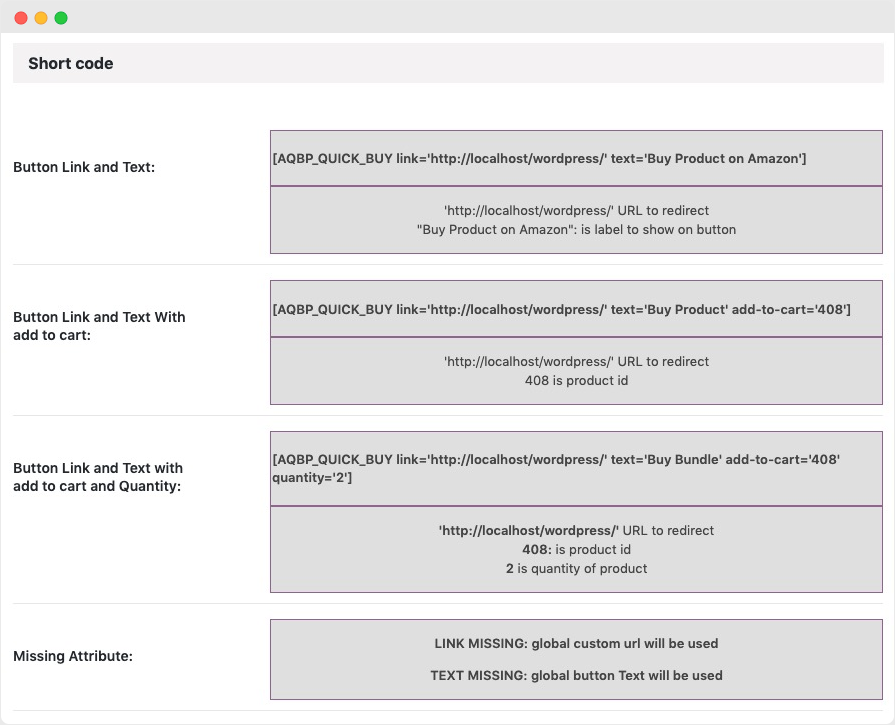Click the Short code section header
The width and height of the screenshot is (895, 725).
pyautogui.click(x=71, y=63)
